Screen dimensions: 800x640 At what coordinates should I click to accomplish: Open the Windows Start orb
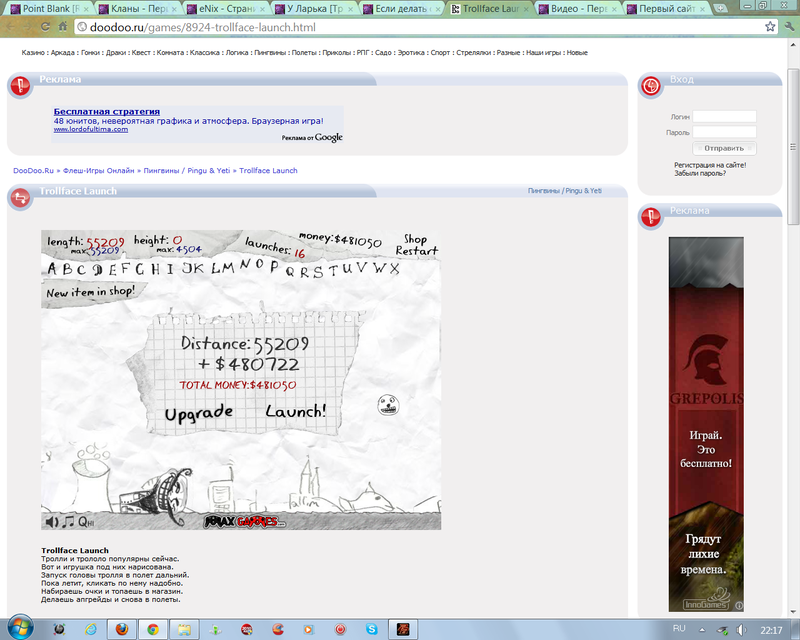point(20,627)
